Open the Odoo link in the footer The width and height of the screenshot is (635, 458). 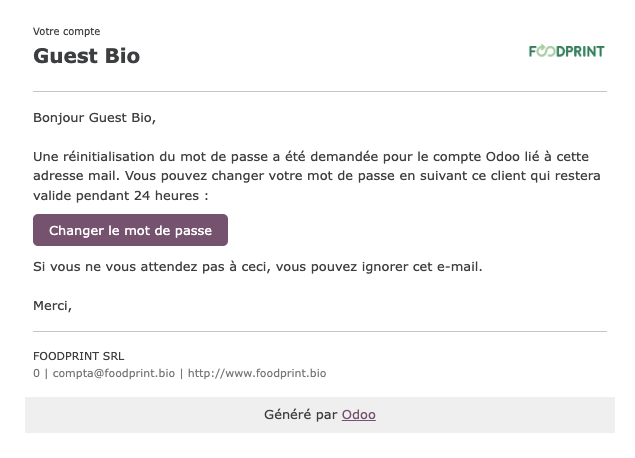point(358,415)
